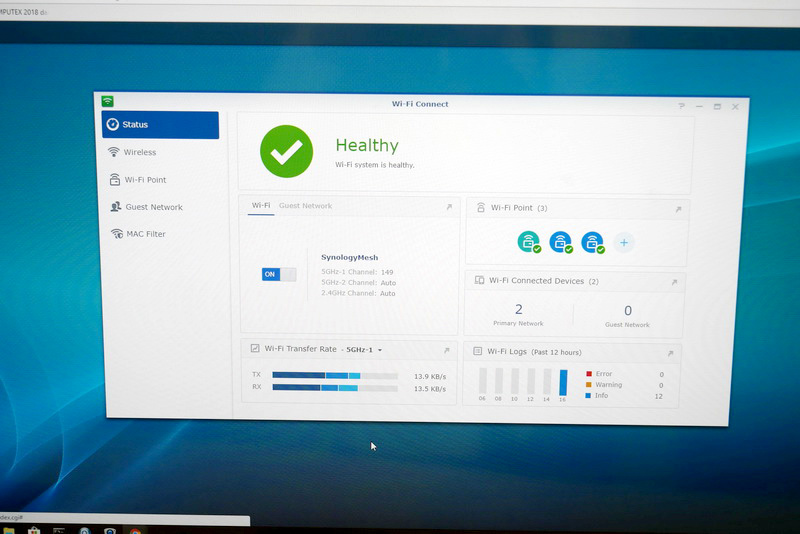Click the green Healthy checkmark icon
Viewport: 800px width, 534px height.
pyautogui.click(x=286, y=151)
